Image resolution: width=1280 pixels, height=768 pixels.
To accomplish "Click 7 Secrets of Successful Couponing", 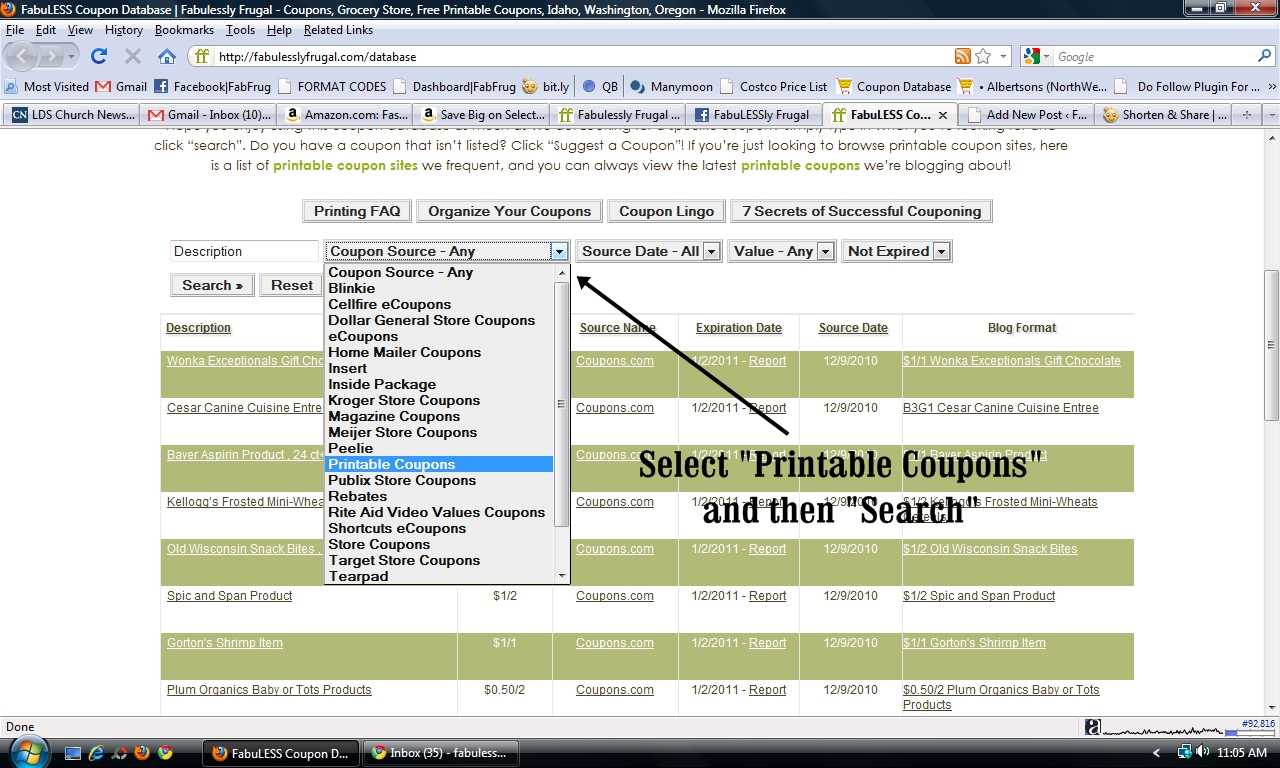I will pos(862,211).
